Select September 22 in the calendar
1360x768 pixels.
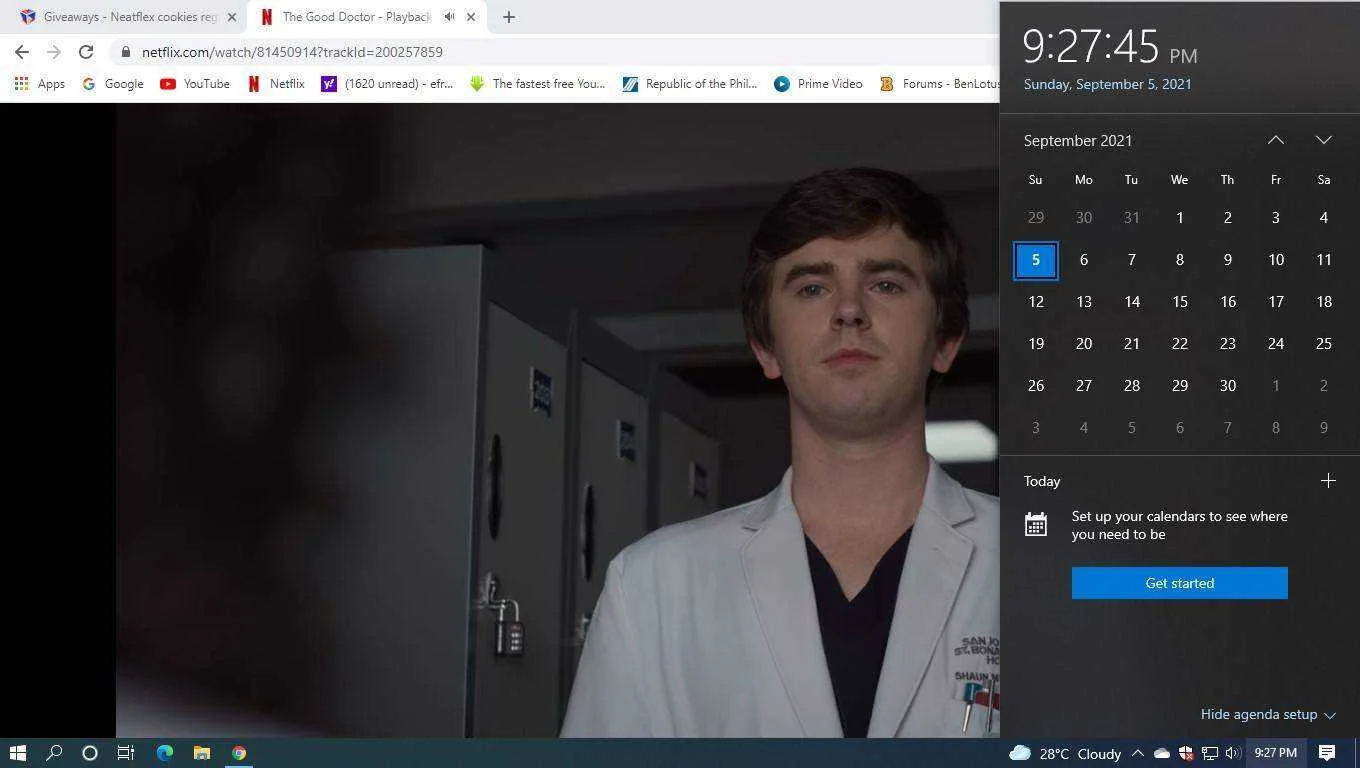click(x=1179, y=344)
